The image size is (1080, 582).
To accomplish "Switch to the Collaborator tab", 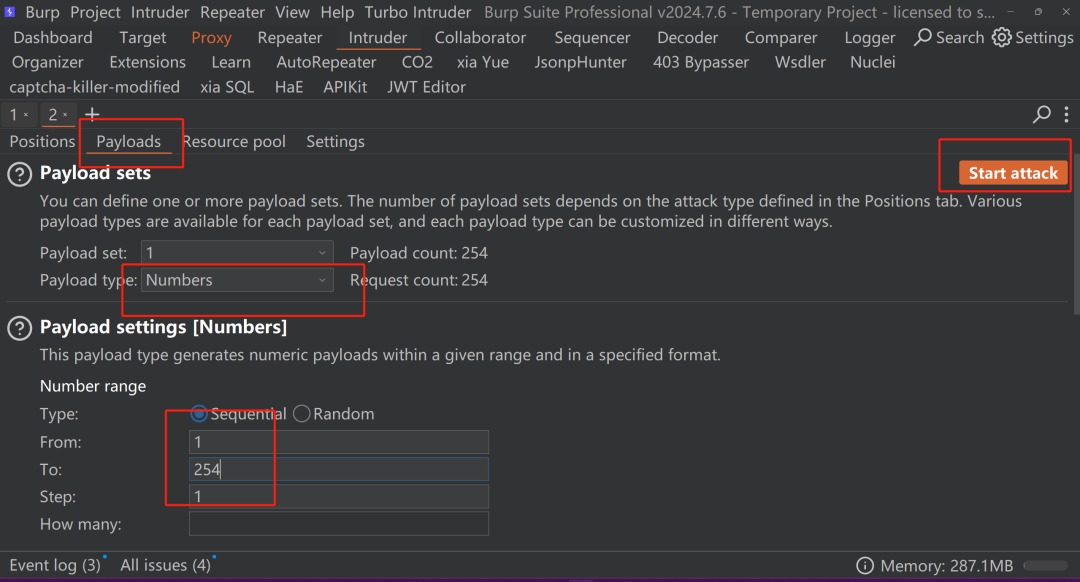I will pos(480,38).
